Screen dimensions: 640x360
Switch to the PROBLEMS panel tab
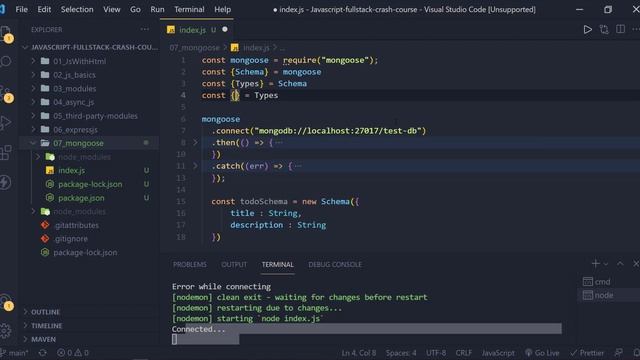pos(189,264)
